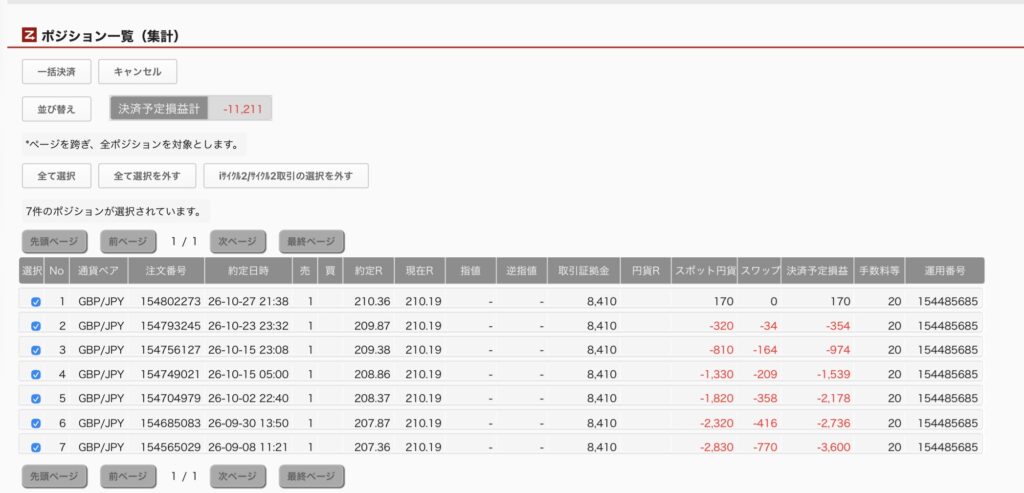Click the bottom 先頭ページ button
Viewport: 1024px width, 493px height.
55,477
